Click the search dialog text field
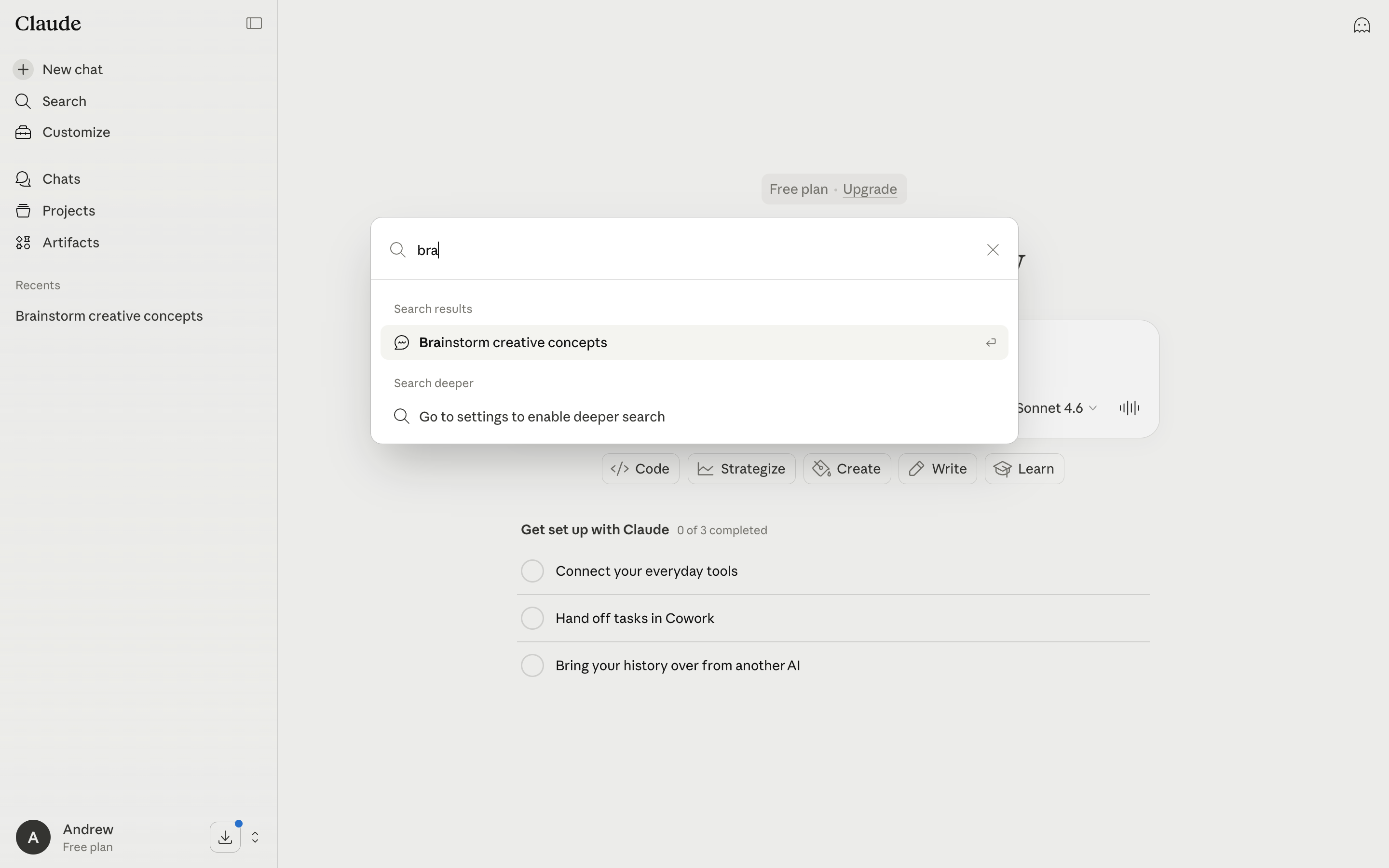The image size is (1389, 868). (x=694, y=250)
